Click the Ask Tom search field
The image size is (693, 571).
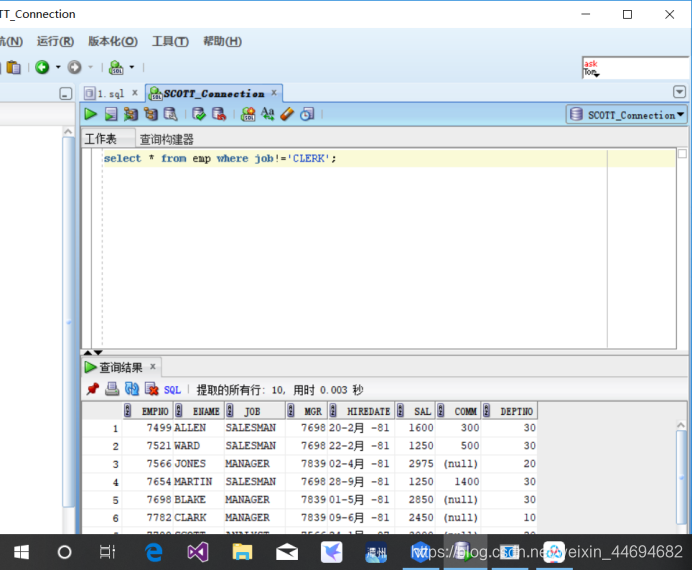(636, 68)
